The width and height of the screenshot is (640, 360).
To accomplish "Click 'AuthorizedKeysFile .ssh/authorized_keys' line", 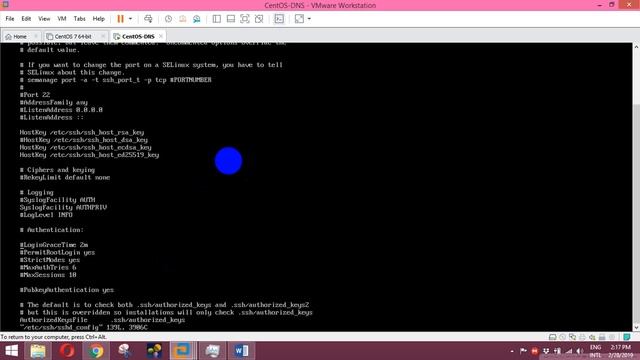I will (102, 320).
